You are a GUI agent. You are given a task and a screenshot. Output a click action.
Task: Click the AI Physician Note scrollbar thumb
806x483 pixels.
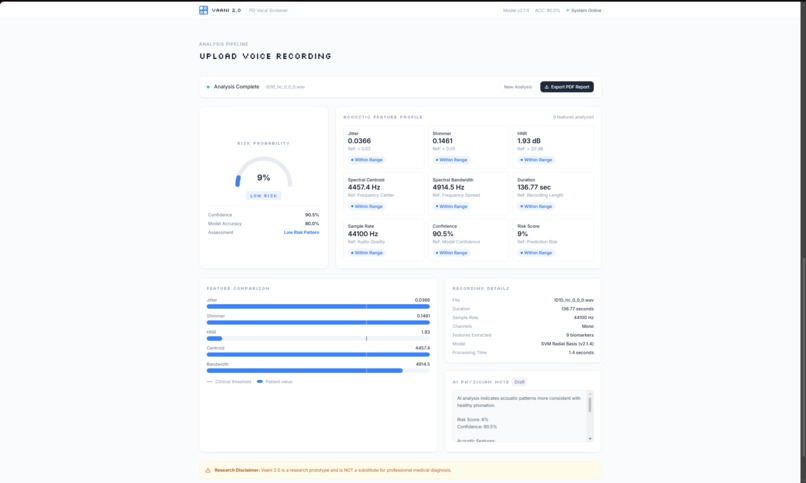(x=590, y=404)
